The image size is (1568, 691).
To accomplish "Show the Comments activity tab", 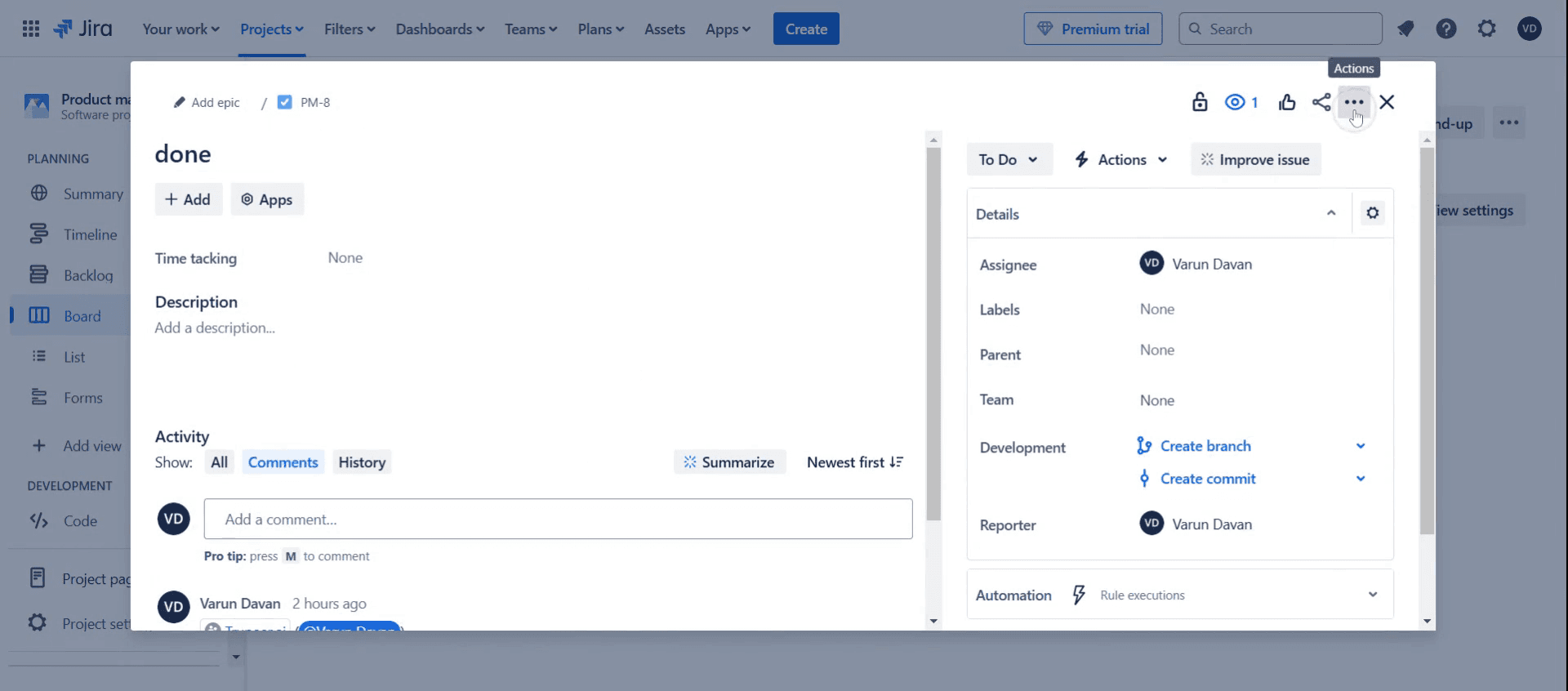I will 283,462.
